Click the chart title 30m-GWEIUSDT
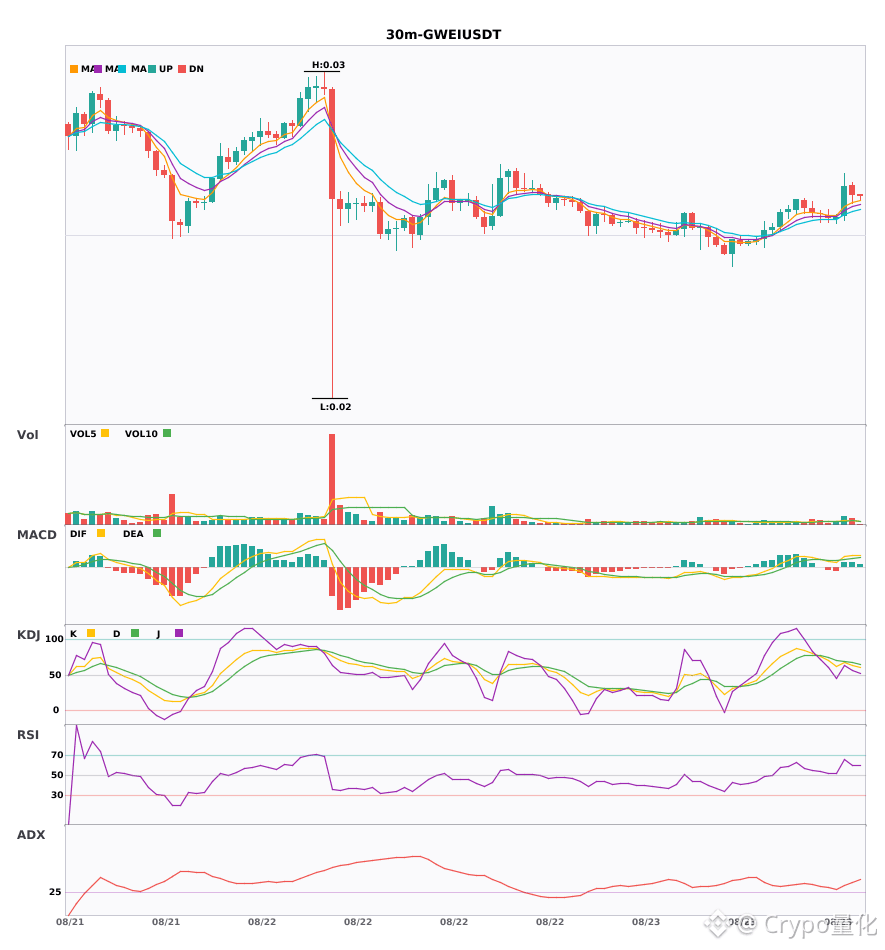The height and width of the screenshot is (950, 885). 443,35
